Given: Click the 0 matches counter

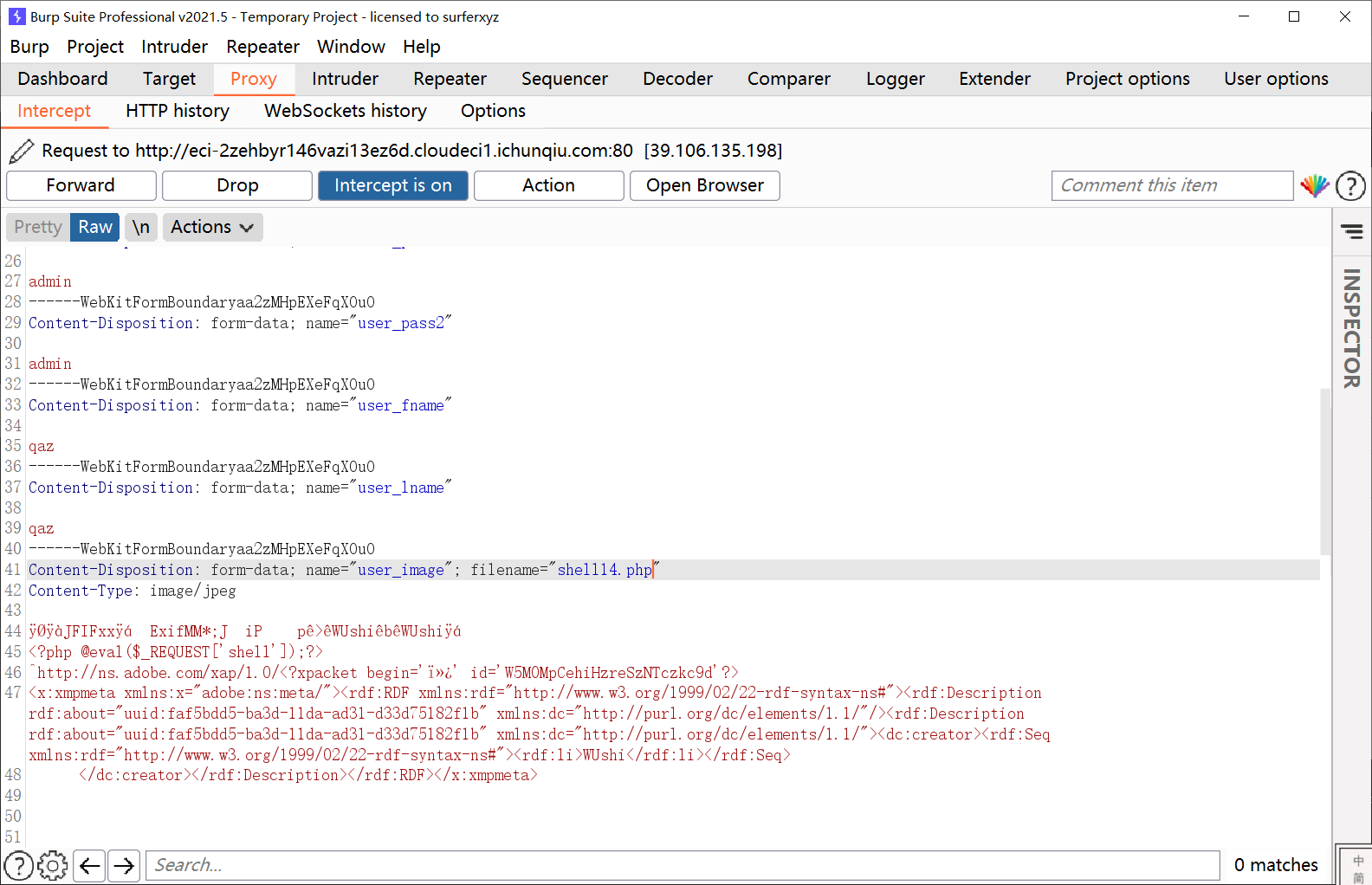Looking at the screenshot, I should pos(1276,865).
